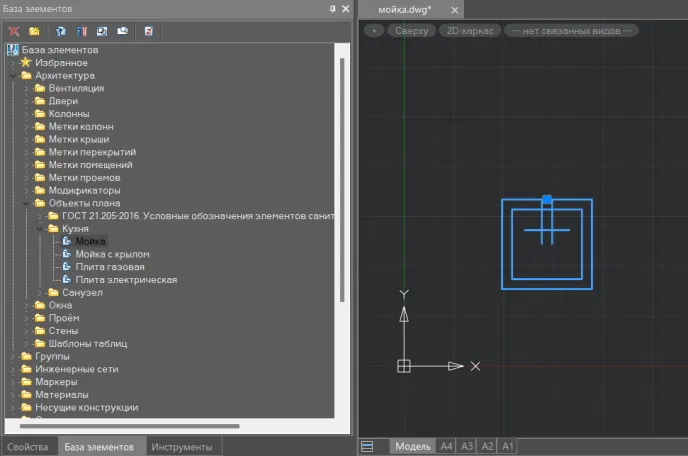
Task: Click the Сверху view button
Action: tap(411, 30)
